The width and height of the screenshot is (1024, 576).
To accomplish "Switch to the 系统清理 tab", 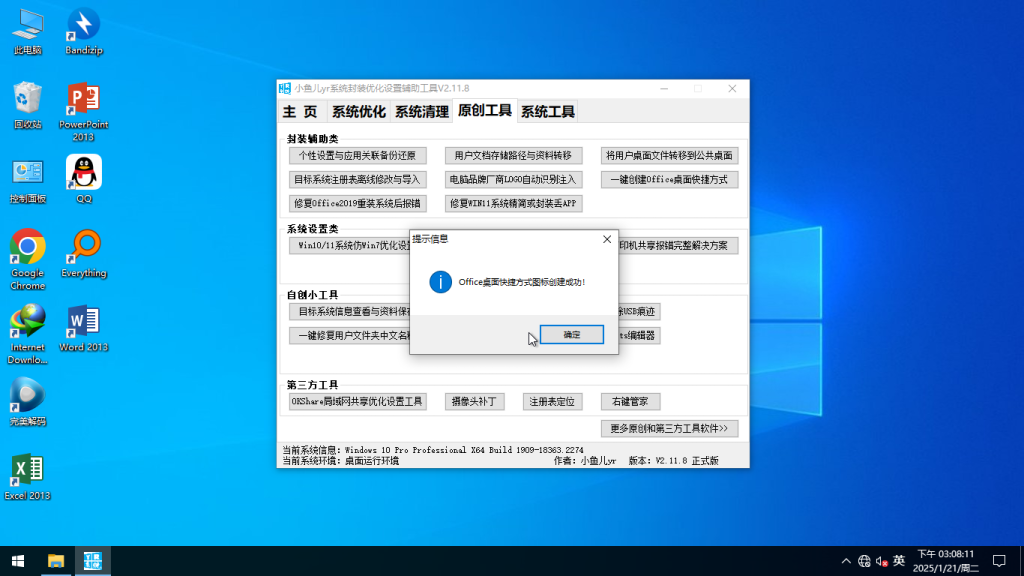I will point(421,112).
